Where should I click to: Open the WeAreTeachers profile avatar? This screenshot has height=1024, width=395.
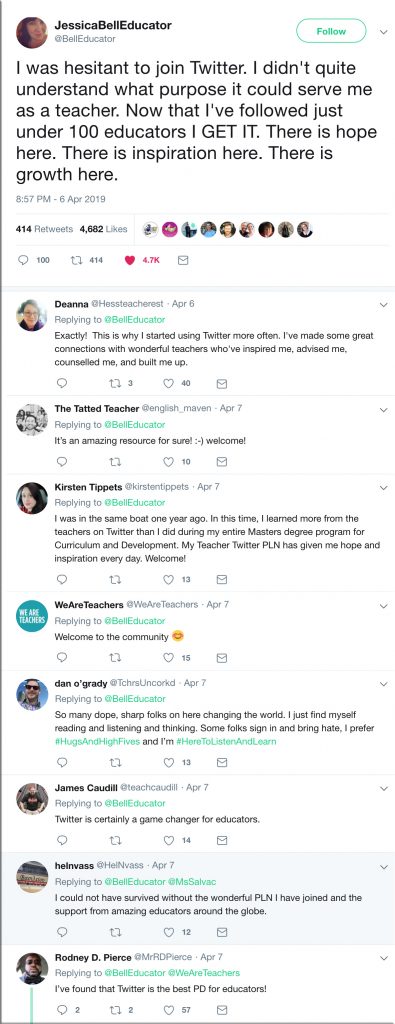tap(31, 617)
